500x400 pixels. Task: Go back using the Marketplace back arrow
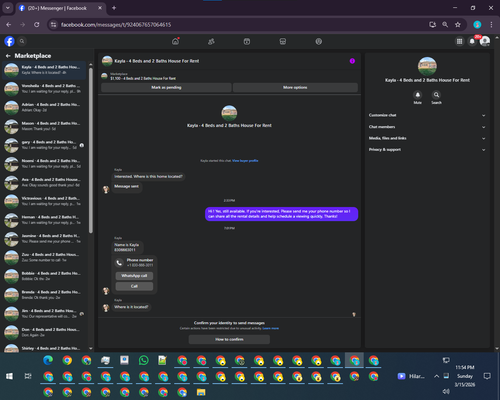coord(8,56)
